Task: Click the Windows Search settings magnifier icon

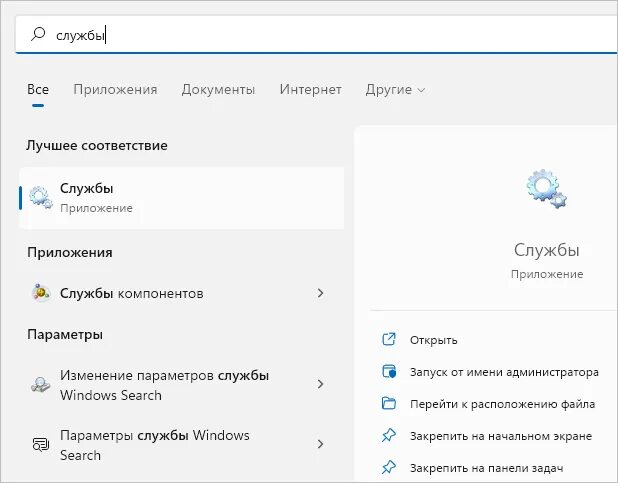Action: coord(41,384)
